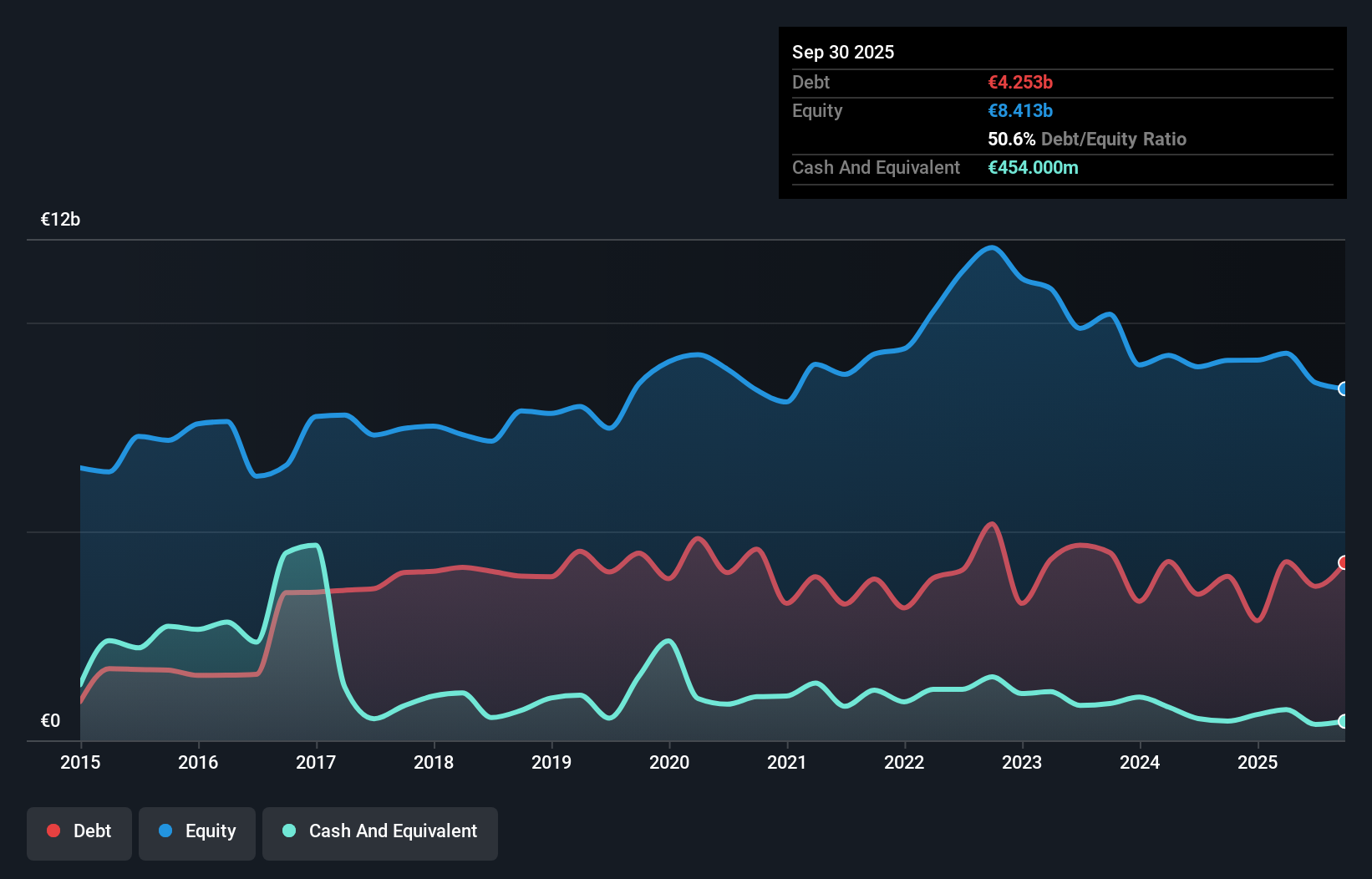
Task: Click the teal Cash And Equivalent legend dot
Action: coord(287,831)
